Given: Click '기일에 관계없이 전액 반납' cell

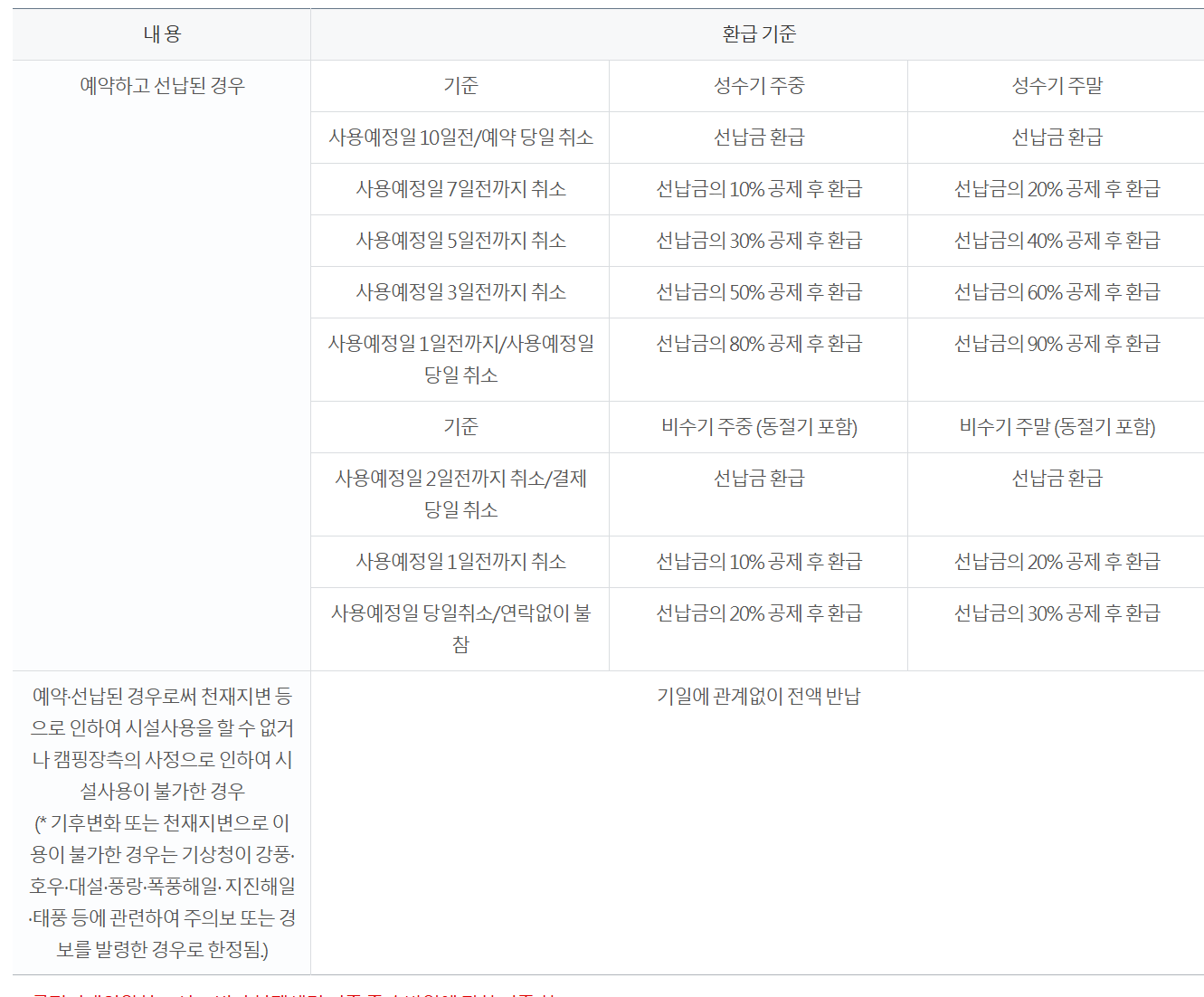Looking at the screenshot, I should [758, 822].
